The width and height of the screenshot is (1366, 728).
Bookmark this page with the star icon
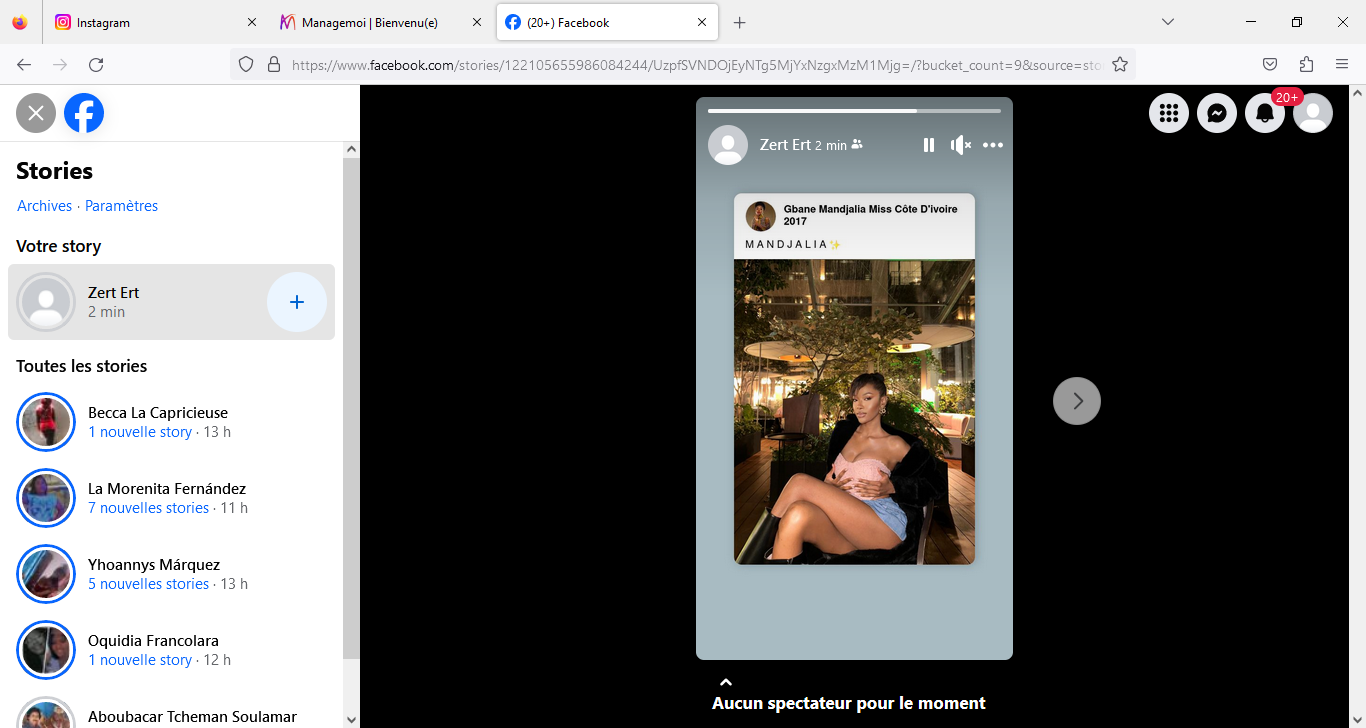[1120, 65]
